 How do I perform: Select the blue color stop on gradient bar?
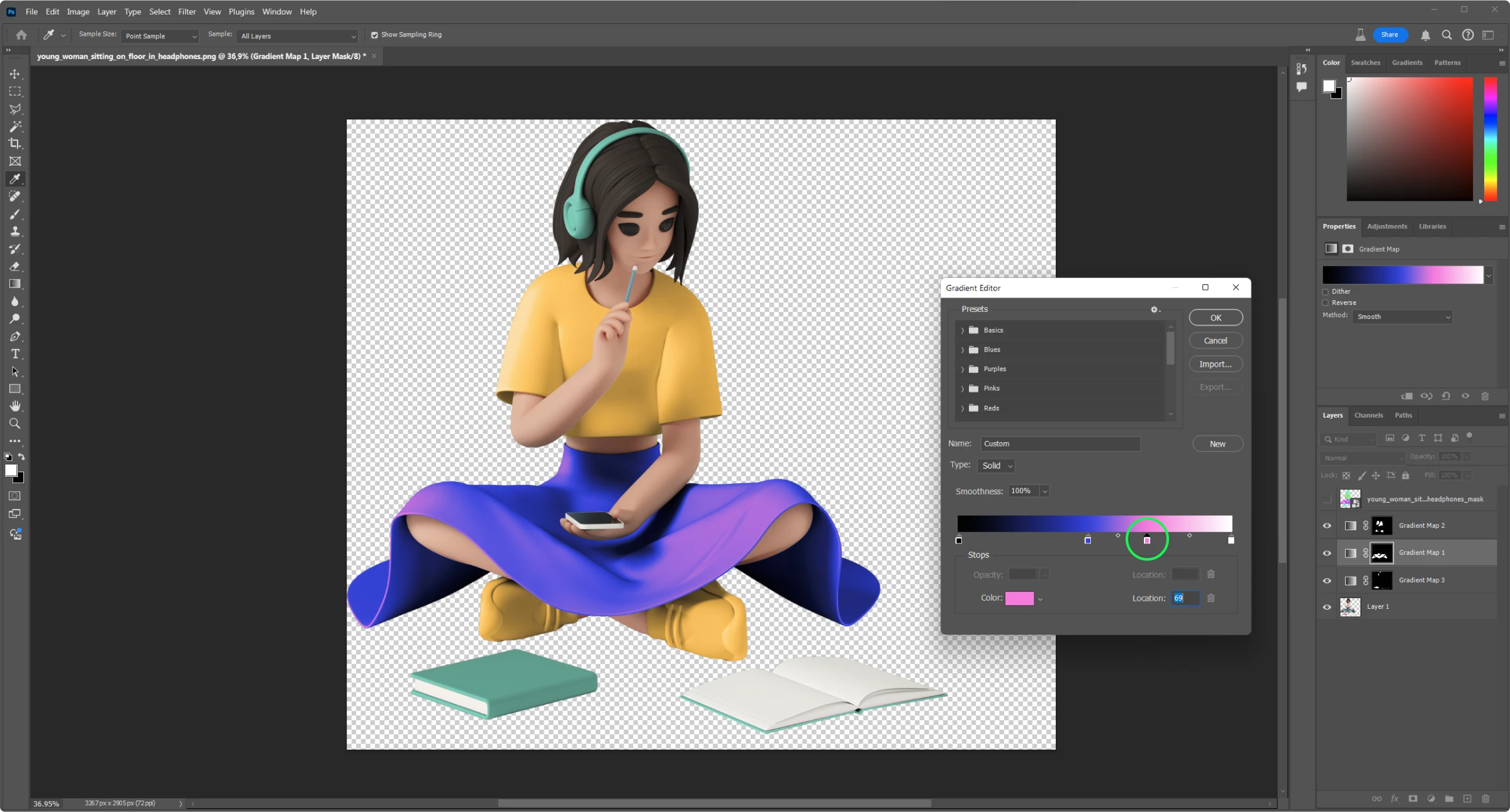pos(1088,540)
